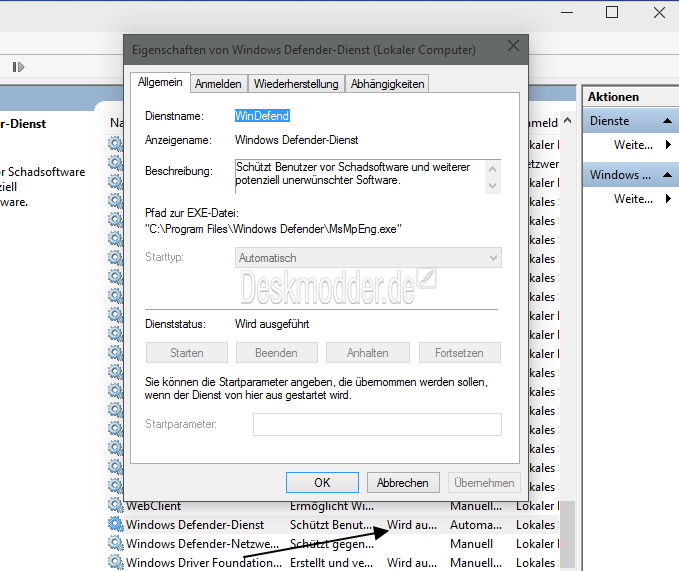This screenshot has height=571, width=679.
Task: Close the Eigenschaften dialog with the X
Action: point(513,46)
